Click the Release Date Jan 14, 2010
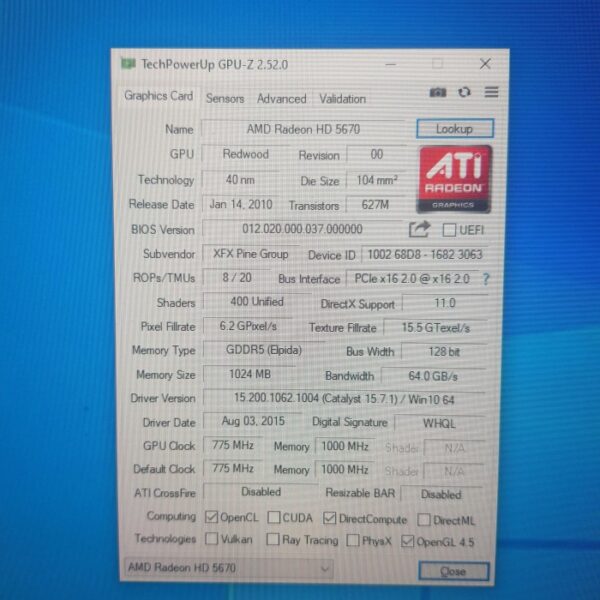Viewport: 600px width, 600px height. pos(241,204)
